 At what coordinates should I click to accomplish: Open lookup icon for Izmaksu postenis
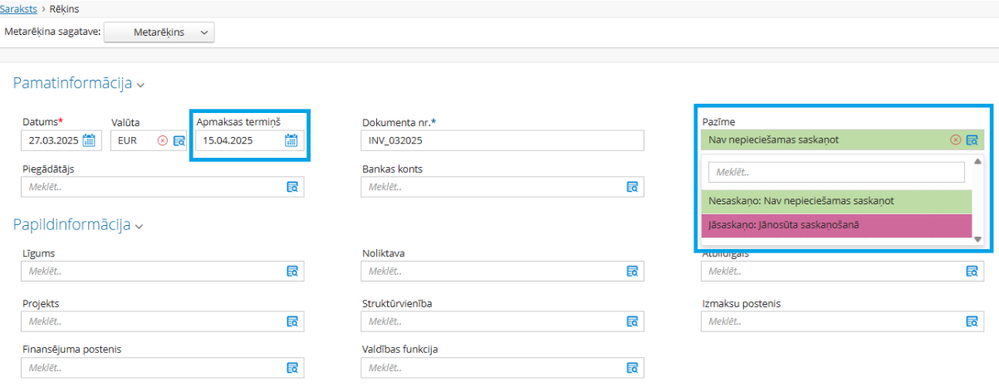(x=972, y=321)
